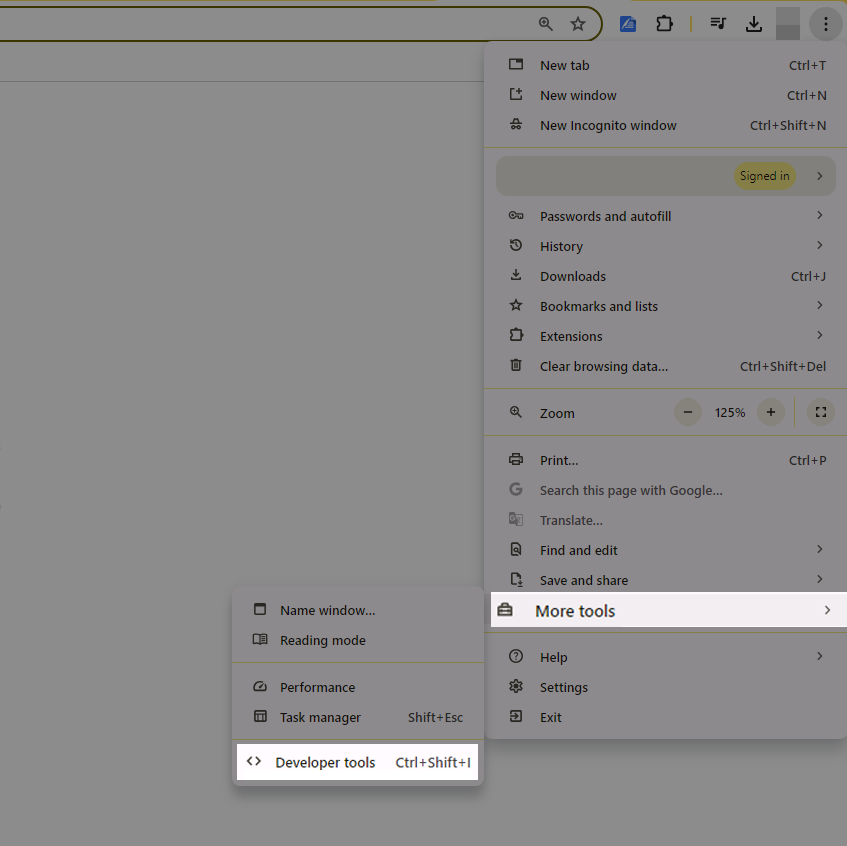Open Downloads from the menu
Image resolution: width=847 pixels, height=846 pixels.
pos(666,276)
